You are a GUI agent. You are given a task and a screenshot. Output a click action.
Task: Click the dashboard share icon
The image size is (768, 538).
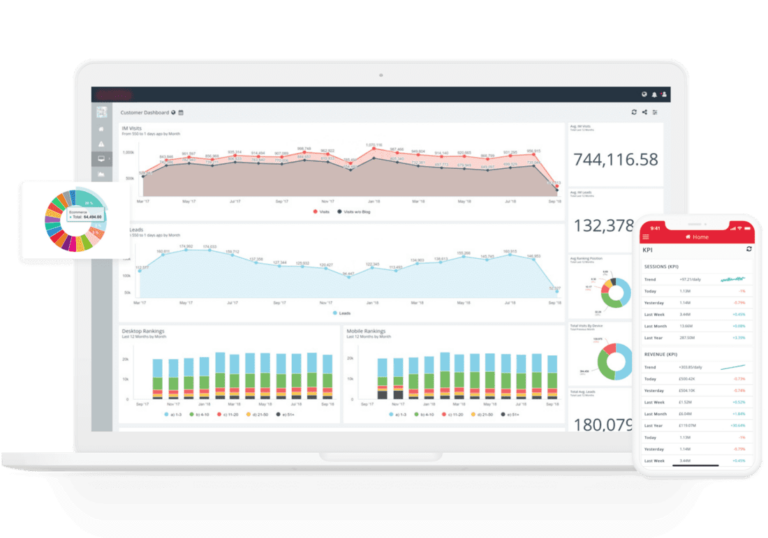pyautogui.click(x=644, y=113)
